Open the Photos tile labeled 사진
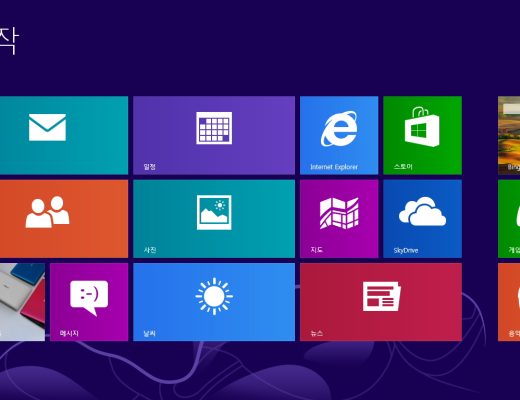The image size is (520, 400). (x=214, y=219)
